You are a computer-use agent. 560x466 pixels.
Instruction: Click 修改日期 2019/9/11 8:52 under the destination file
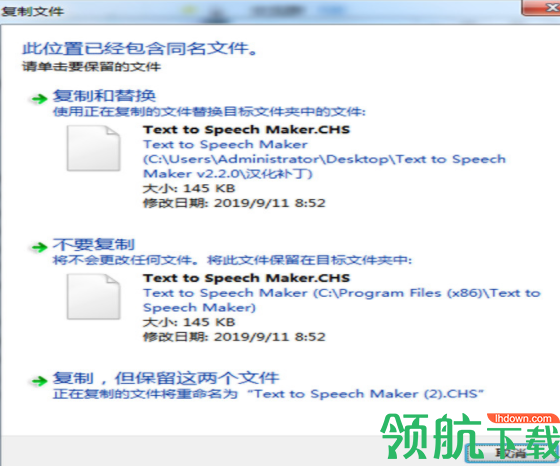point(234,337)
